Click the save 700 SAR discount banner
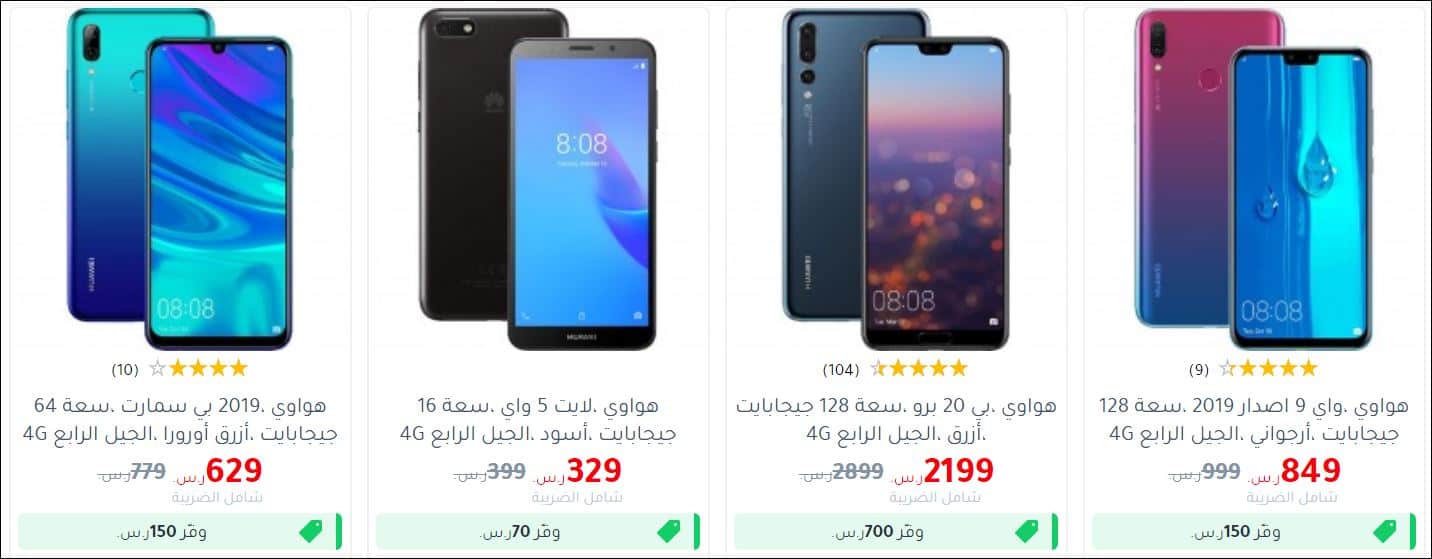Viewport: 1432px width, 559px height. point(895,531)
